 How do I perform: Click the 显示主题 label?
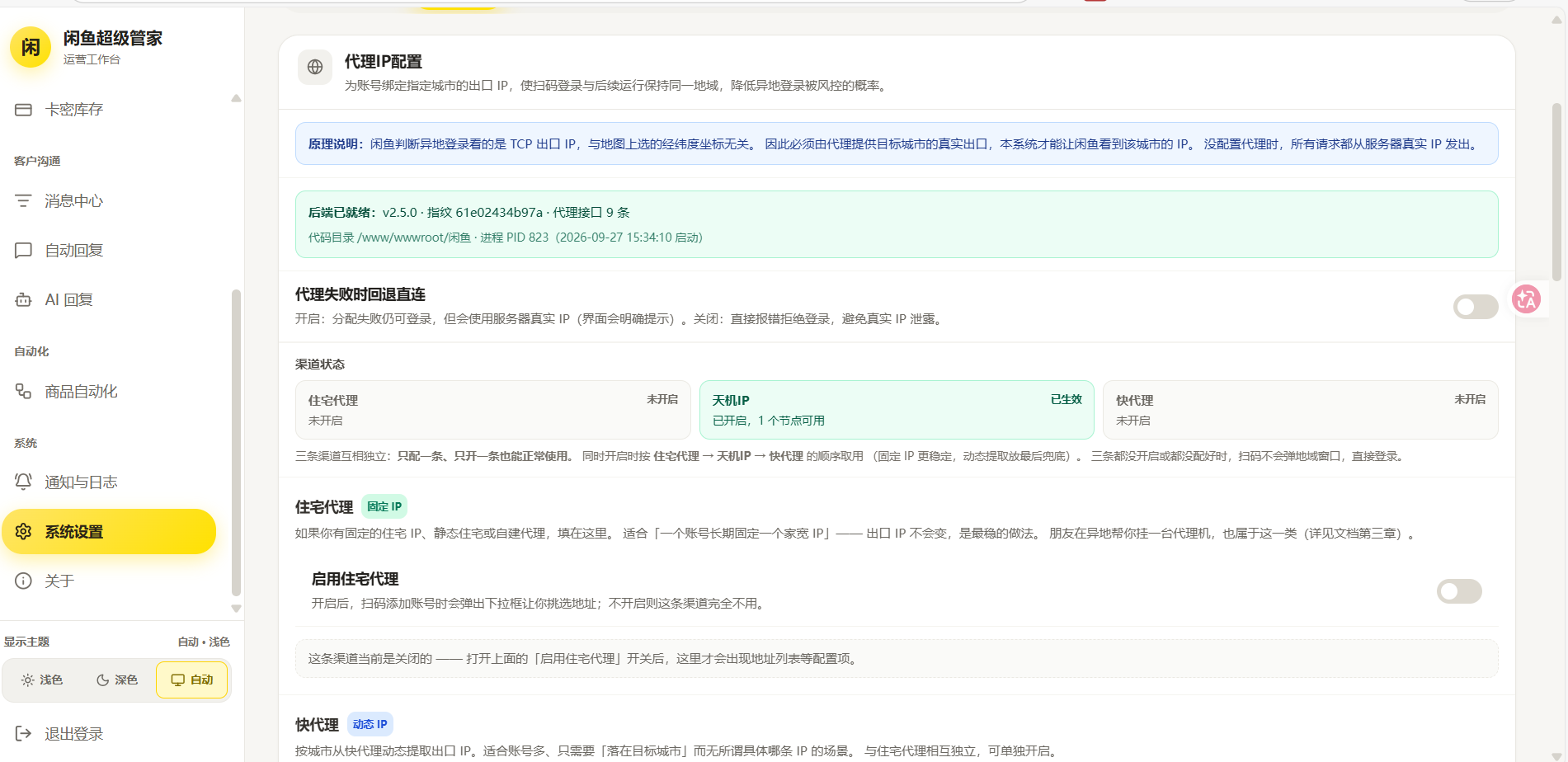click(26, 642)
